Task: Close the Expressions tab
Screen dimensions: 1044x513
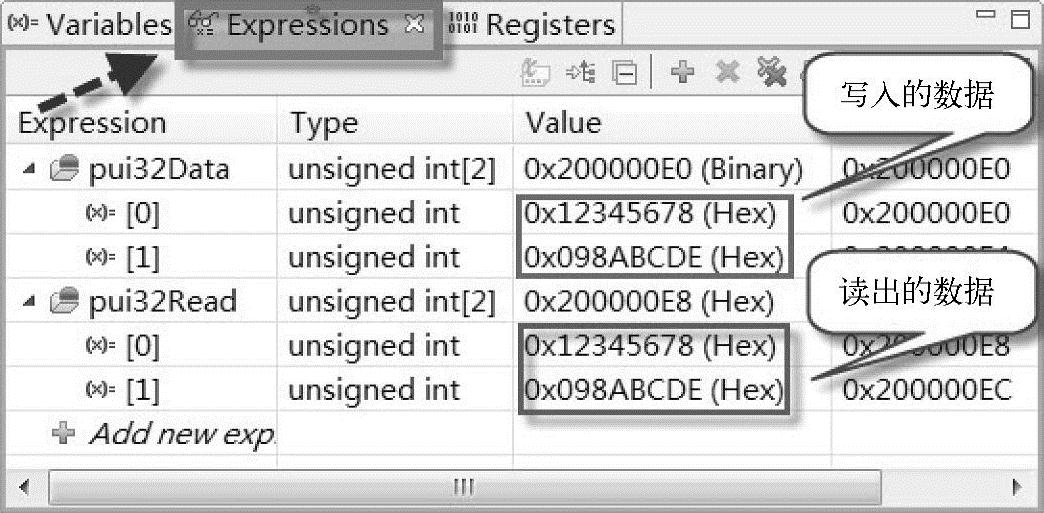Action: (413, 25)
